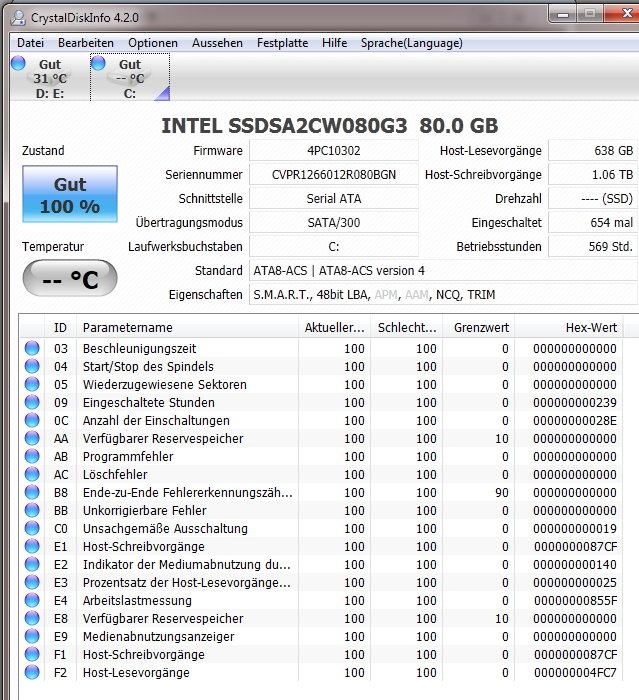Click the Host-Lesevorgänge value 638 GB
This screenshot has width=639, height=700.
tap(593, 150)
